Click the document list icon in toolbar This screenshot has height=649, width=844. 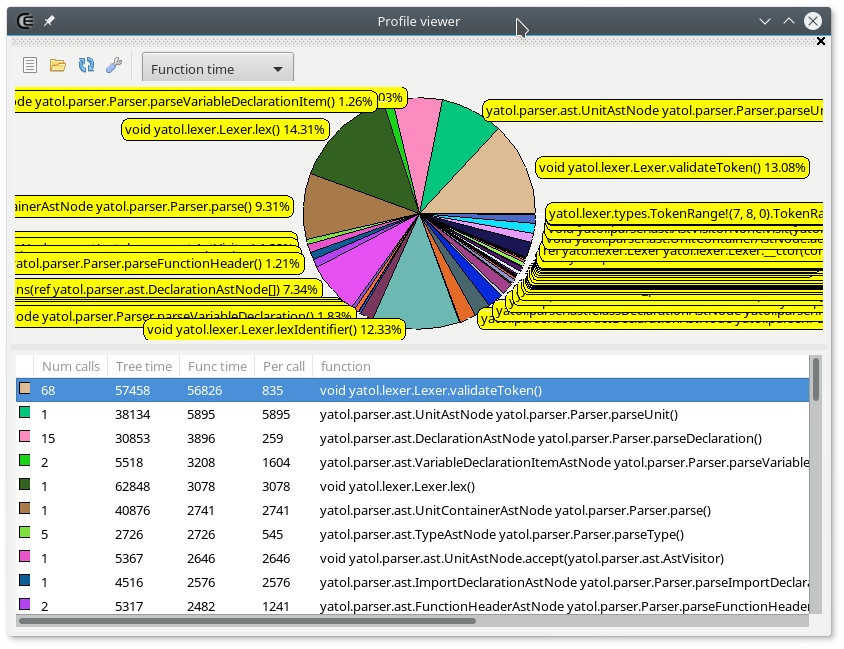tap(30, 66)
